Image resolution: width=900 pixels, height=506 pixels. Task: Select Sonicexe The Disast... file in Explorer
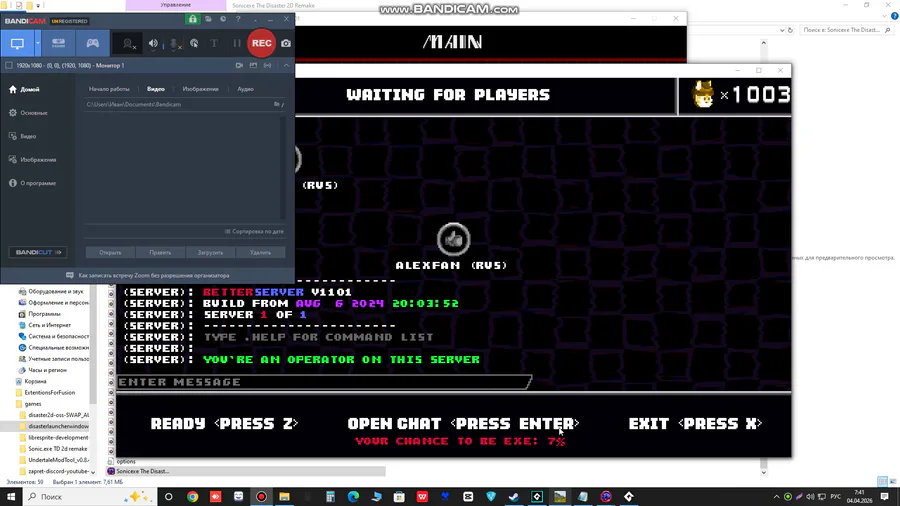pos(142,472)
